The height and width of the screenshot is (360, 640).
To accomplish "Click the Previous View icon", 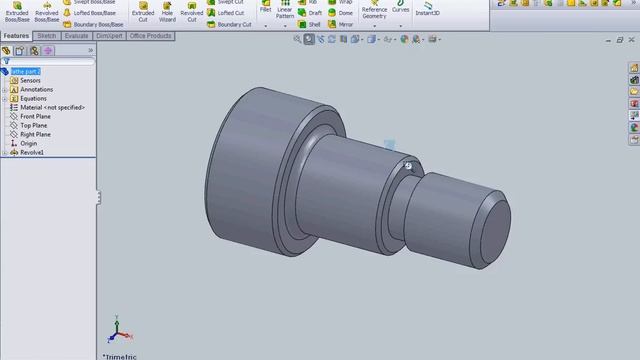I will point(320,39).
